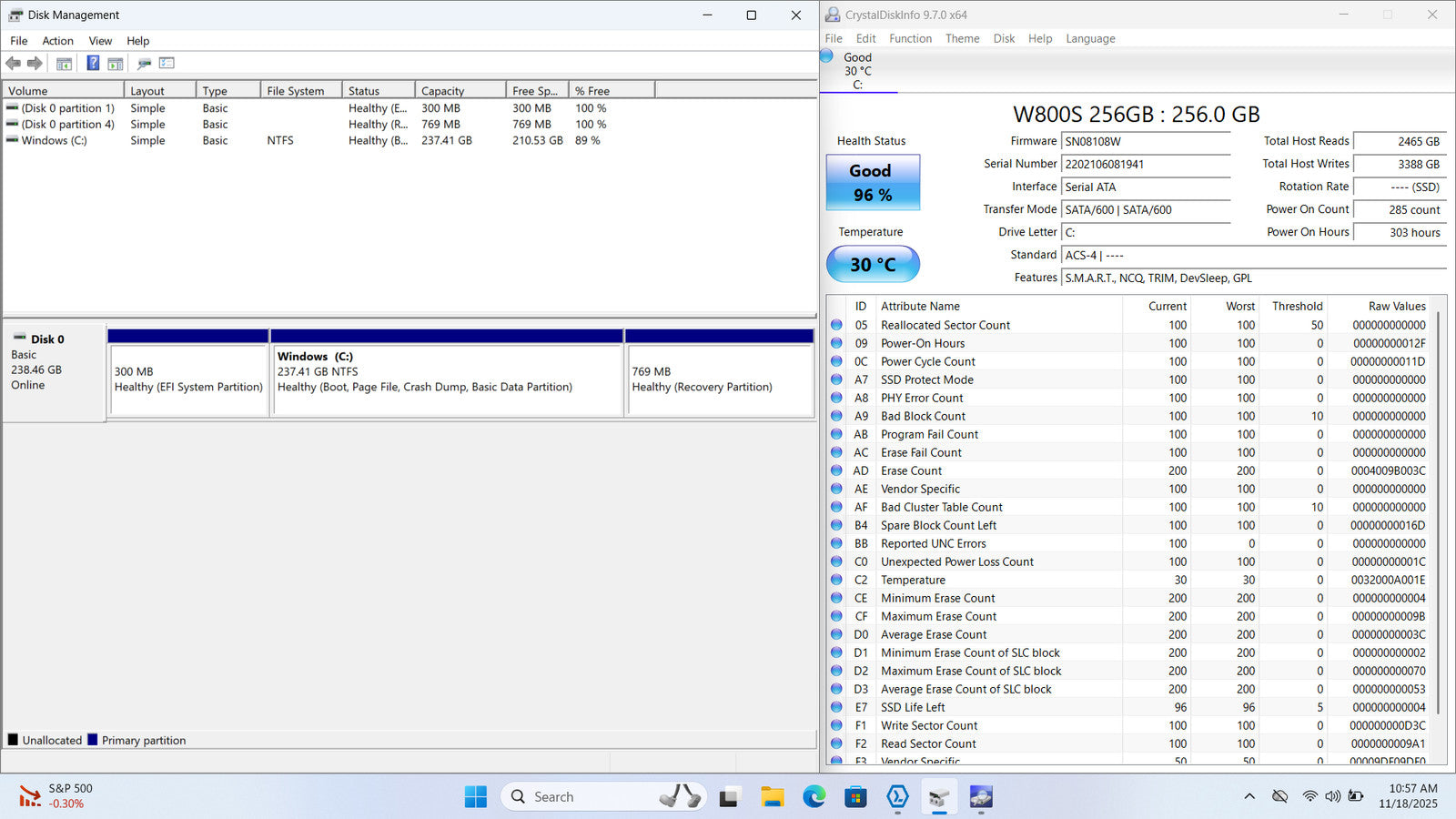The image size is (1456, 819).
Task: Click the Good 96 % health status button
Action: [872, 183]
